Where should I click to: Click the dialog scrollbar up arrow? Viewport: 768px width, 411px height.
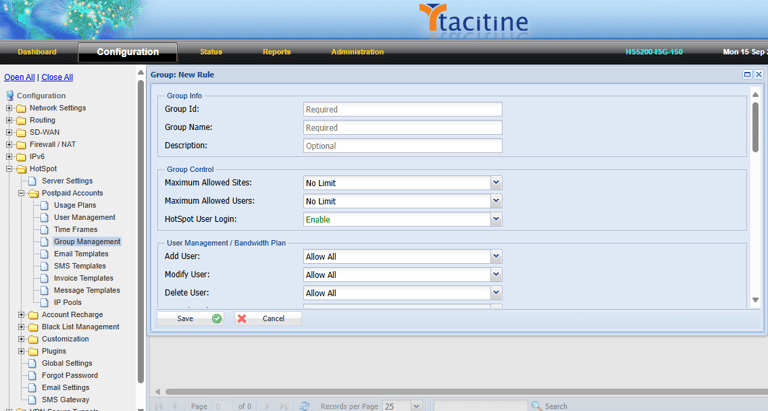(x=755, y=95)
